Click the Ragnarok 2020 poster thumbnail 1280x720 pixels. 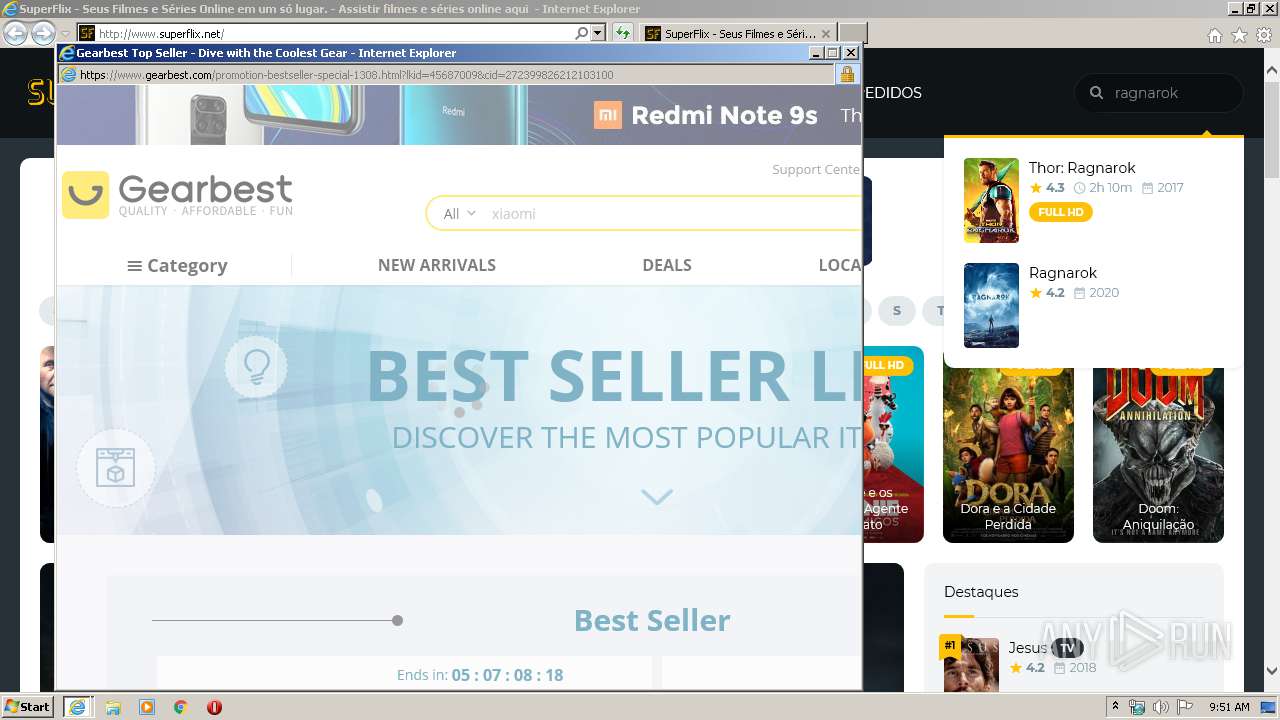[991, 305]
